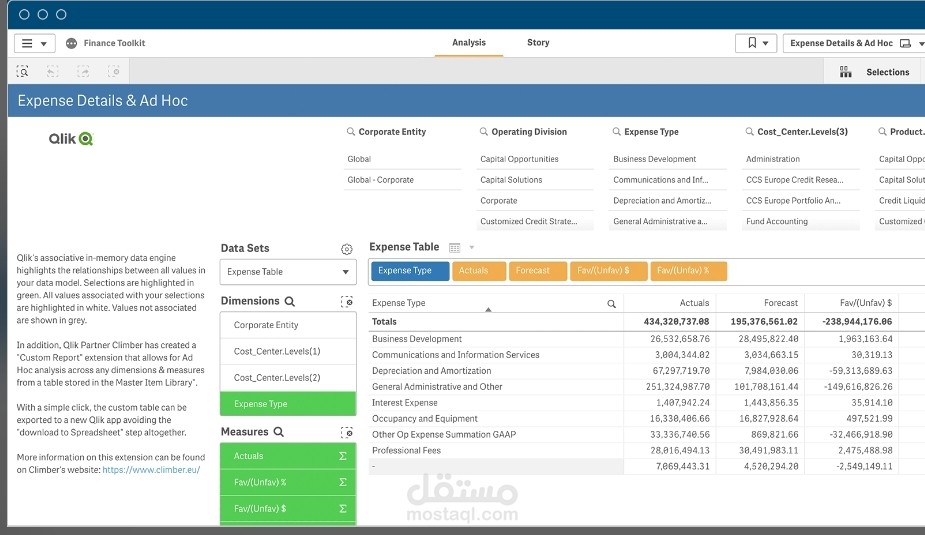Sort by Actuals column header
Viewport: 925px width, 535px height.
point(694,303)
